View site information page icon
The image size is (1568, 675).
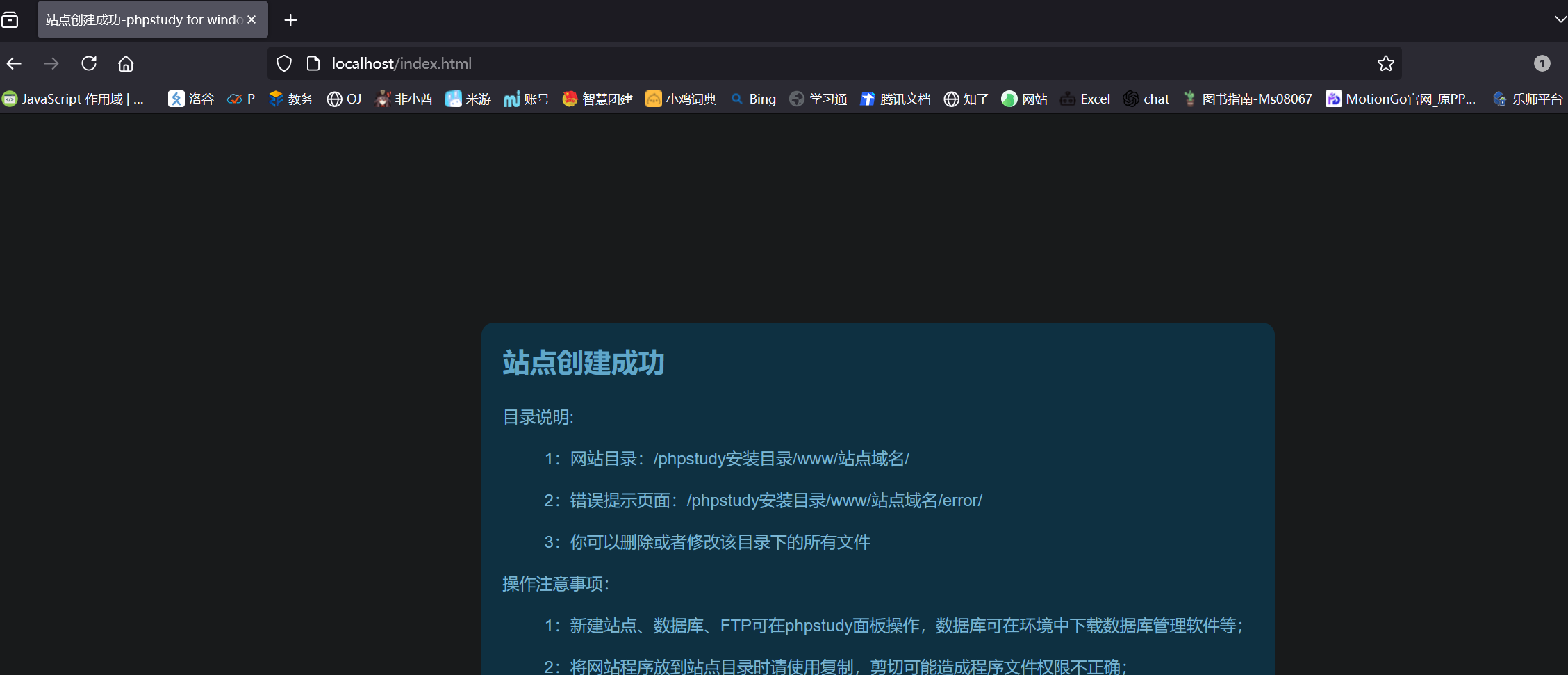pyautogui.click(x=313, y=64)
